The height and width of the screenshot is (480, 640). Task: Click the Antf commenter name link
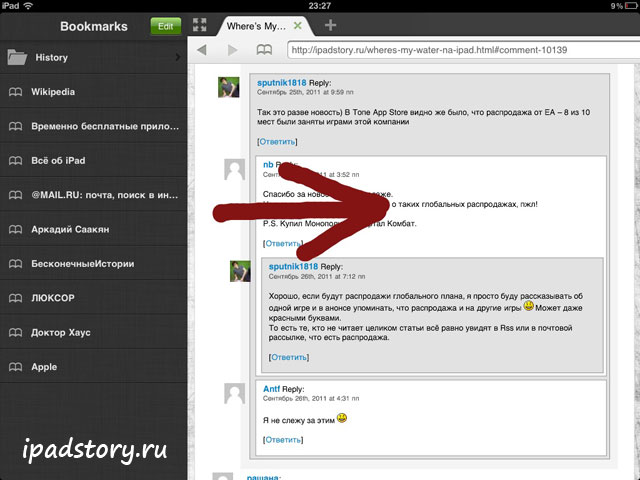coord(271,388)
